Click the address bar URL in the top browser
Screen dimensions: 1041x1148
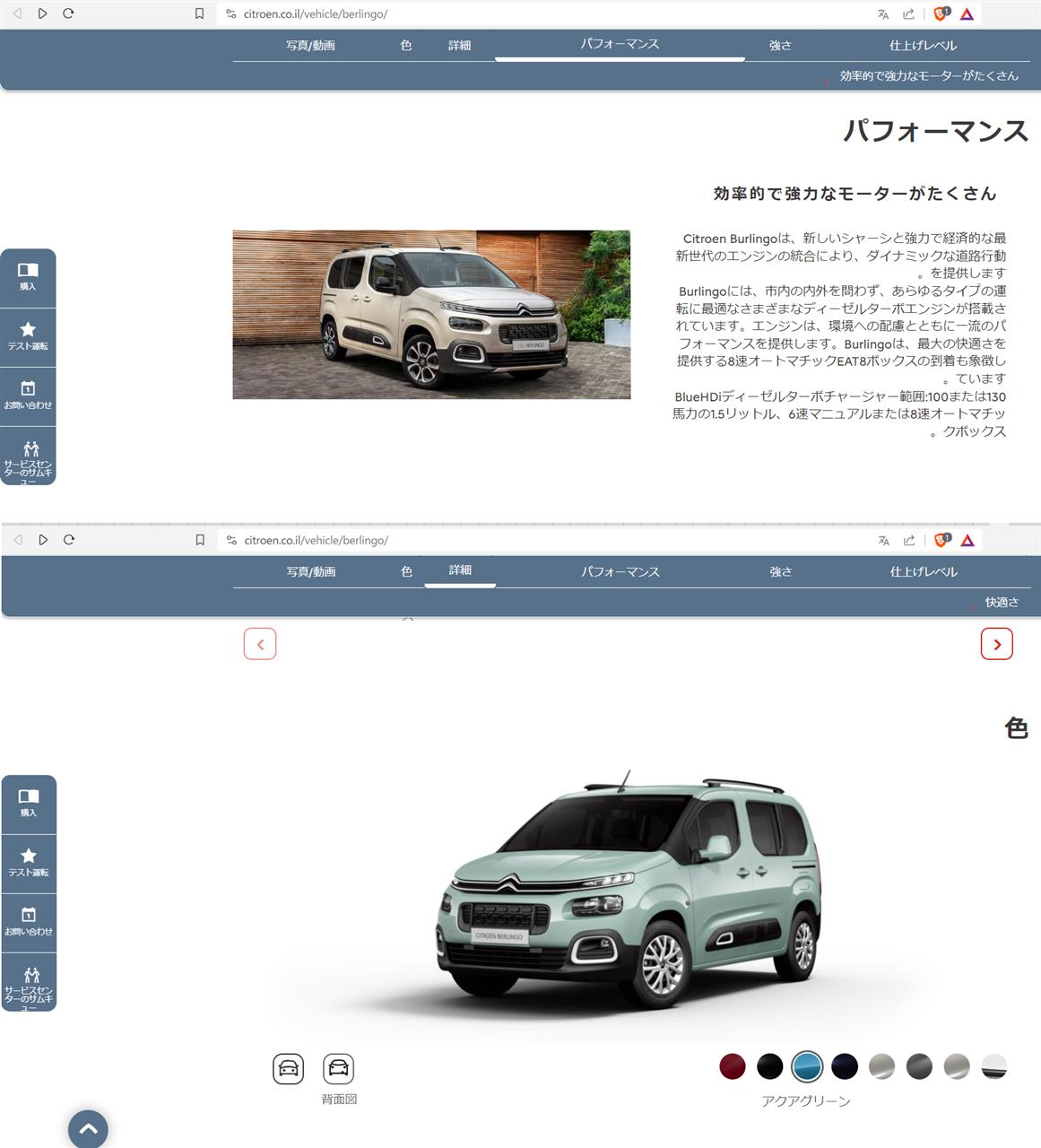[316, 13]
